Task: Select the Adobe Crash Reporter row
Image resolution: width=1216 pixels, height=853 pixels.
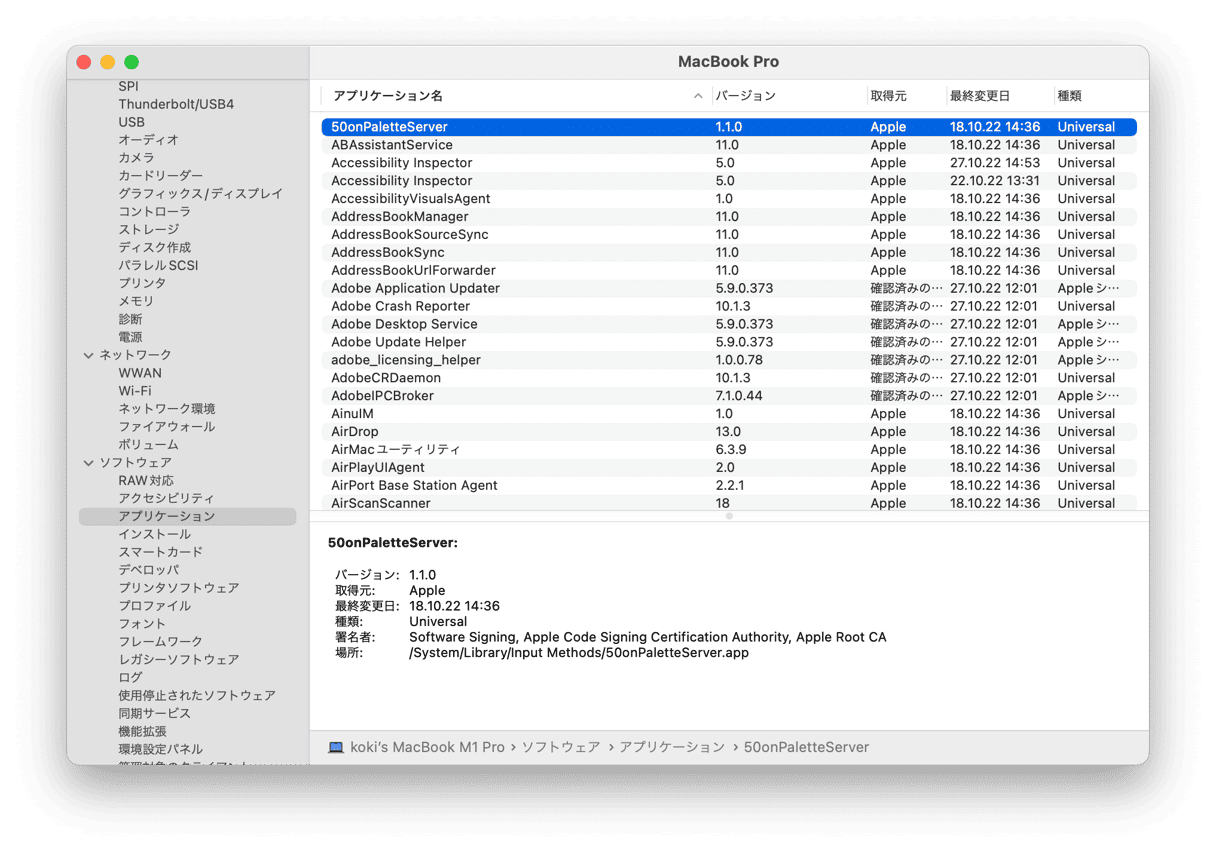Action: coord(729,307)
